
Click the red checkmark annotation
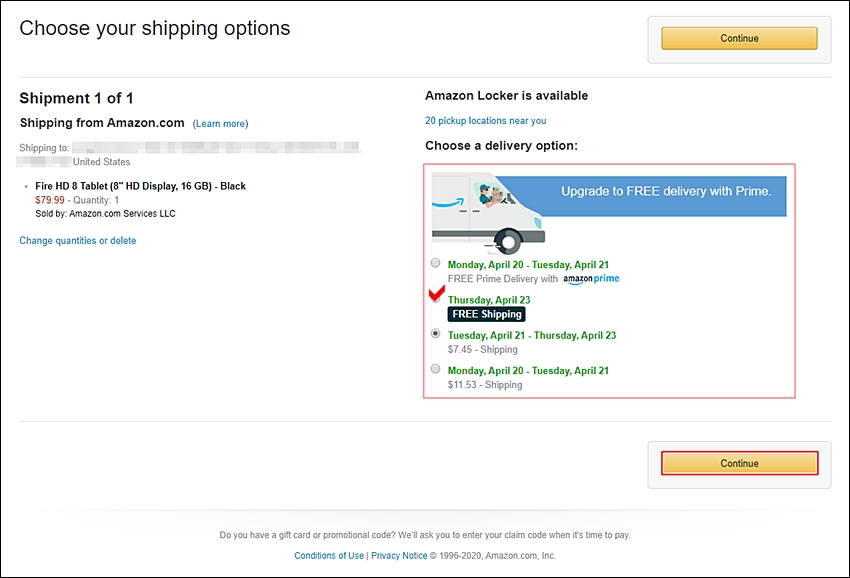tap(437, 293)
